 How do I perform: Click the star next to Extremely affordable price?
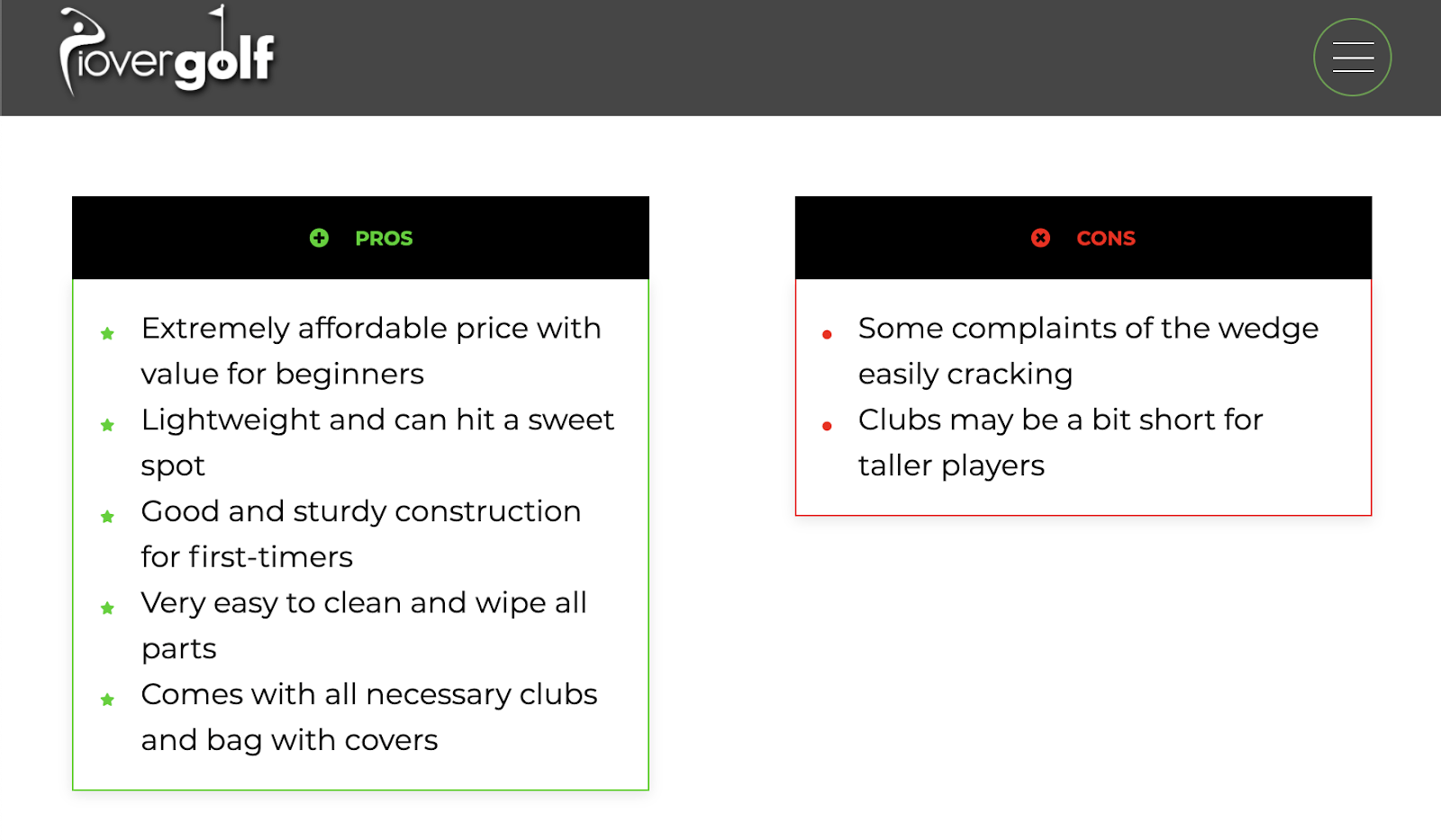107,334
